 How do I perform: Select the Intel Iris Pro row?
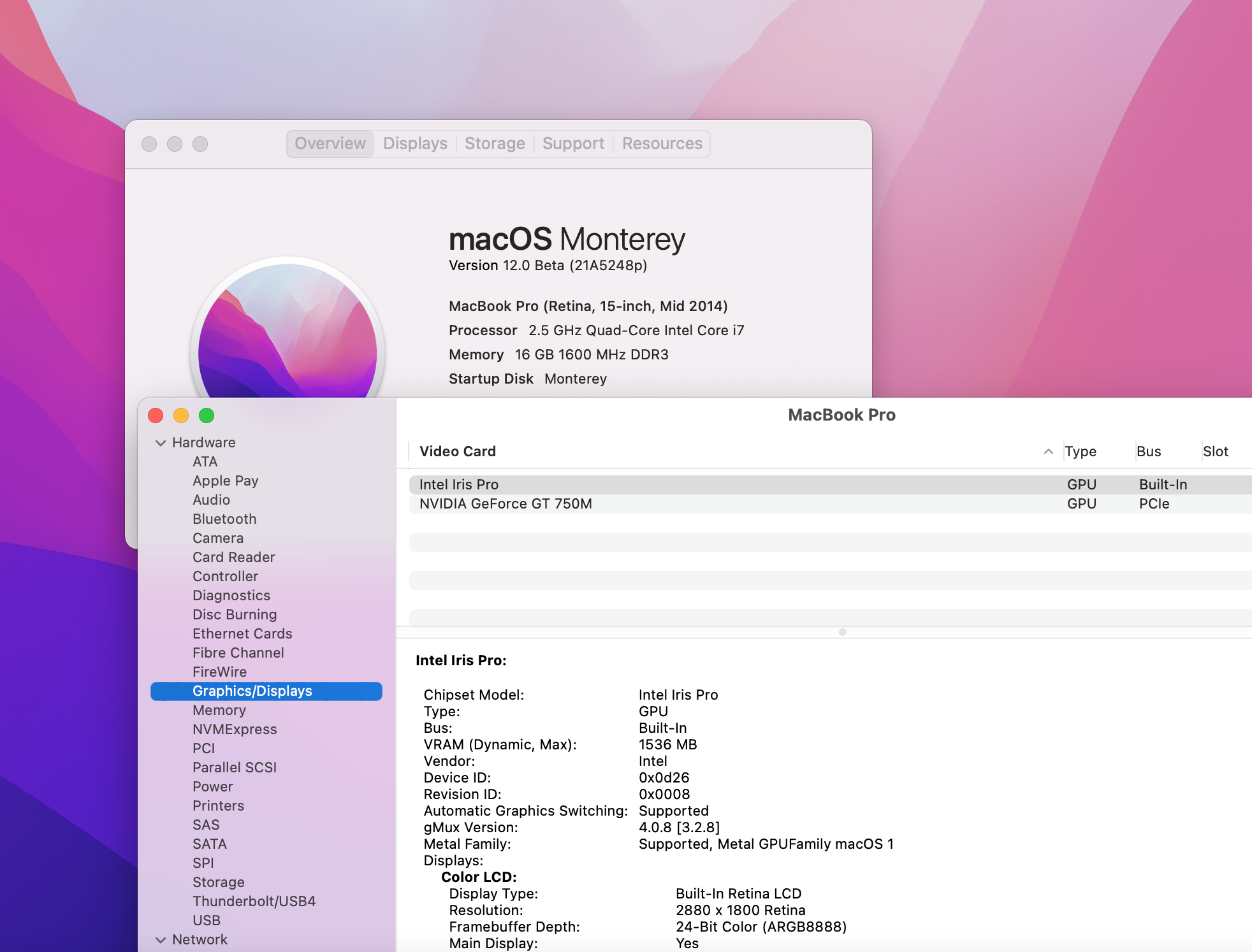(x=459, y=485)
